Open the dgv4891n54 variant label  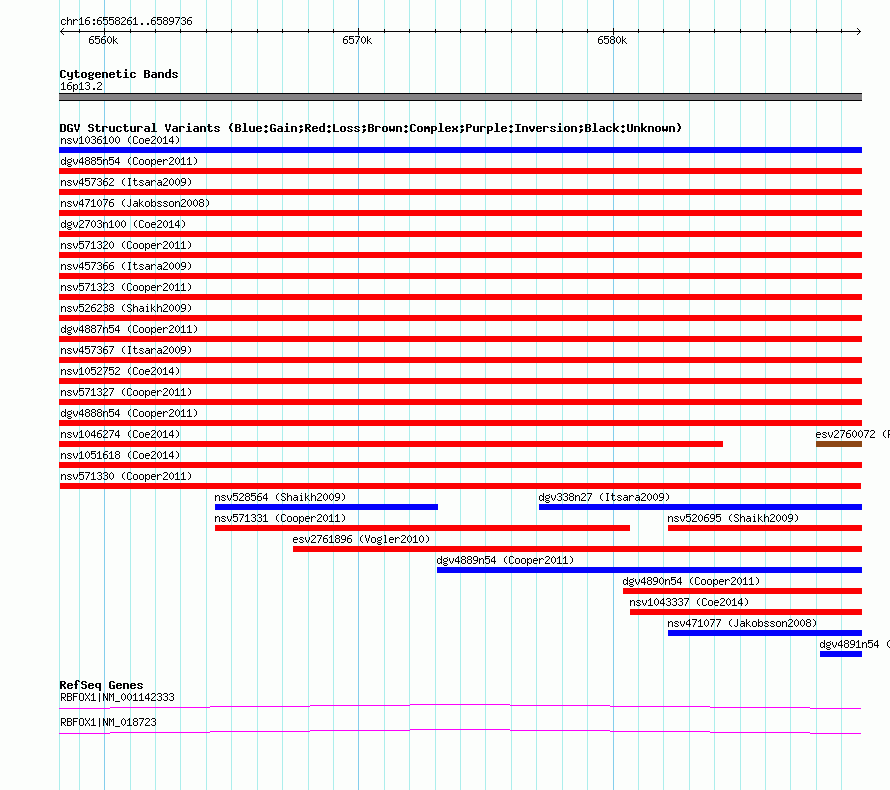point(854,644)
